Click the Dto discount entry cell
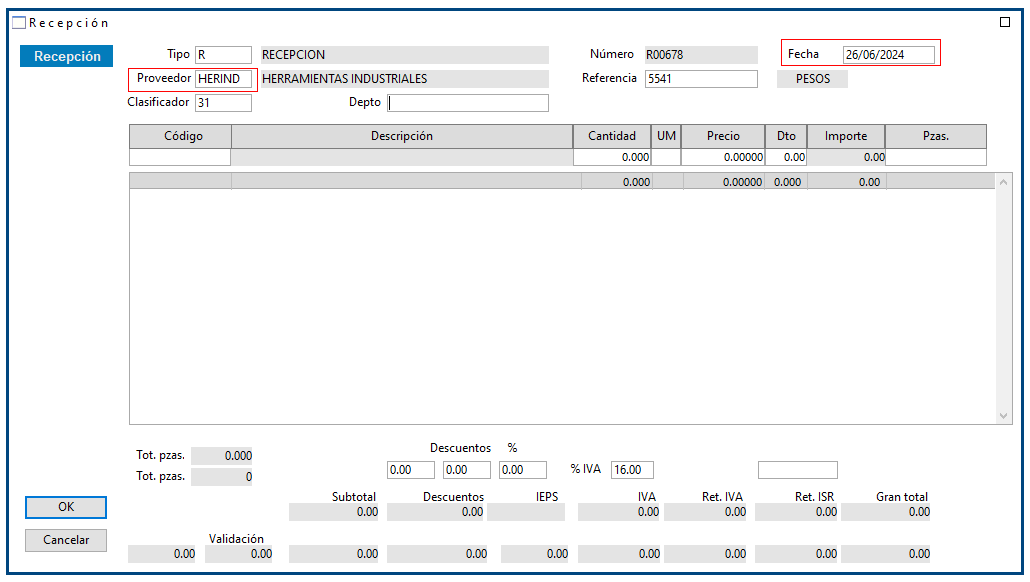1030x582 pixels. pyautogui.click(x=786, y=157)
